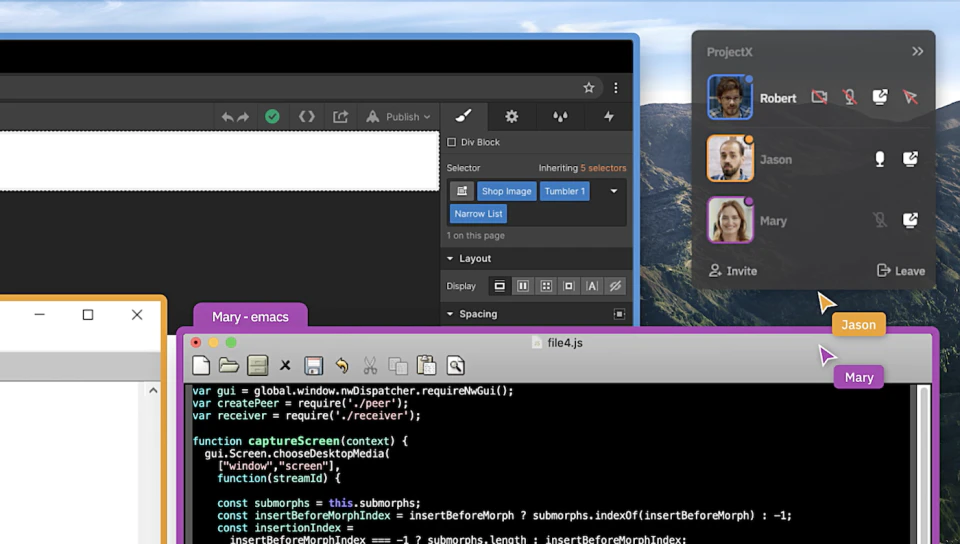Screen dimensions: 960x544
Task: Select flex display option
Action: click(523, 286)
